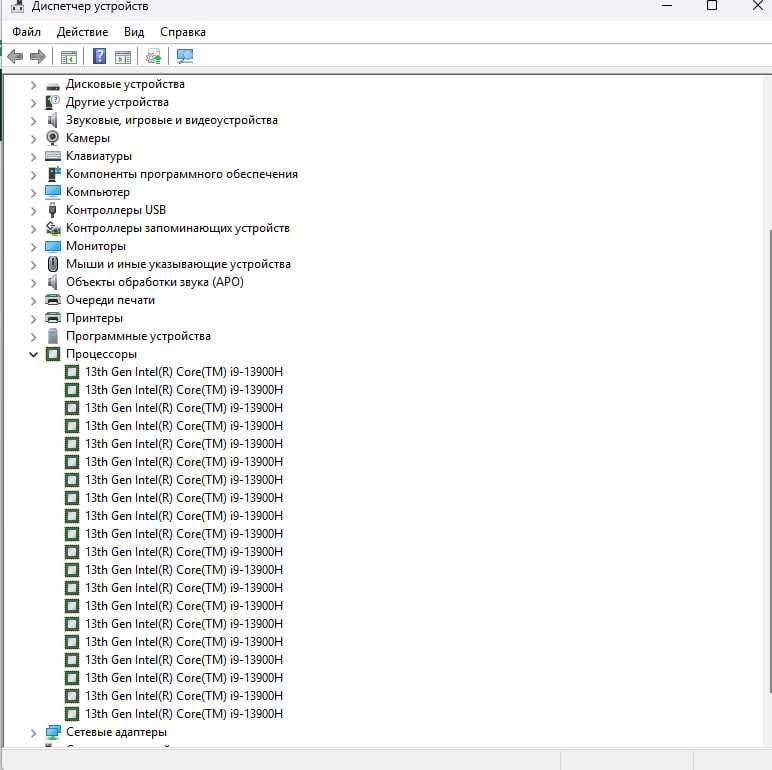The height and width of the screenshot is (770, 772).
Task: Expand the Камеры chevron
Action: click(x=33, y=139)
